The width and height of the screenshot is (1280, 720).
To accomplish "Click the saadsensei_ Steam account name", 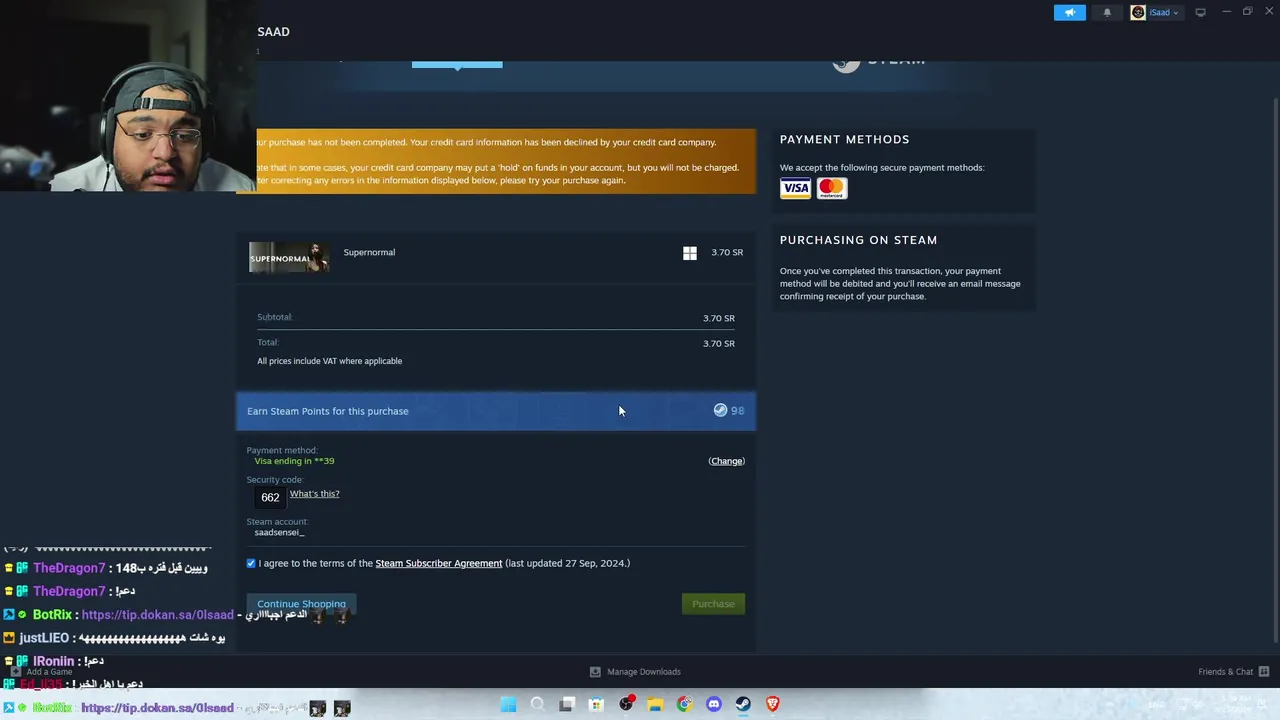I will 279,532.
